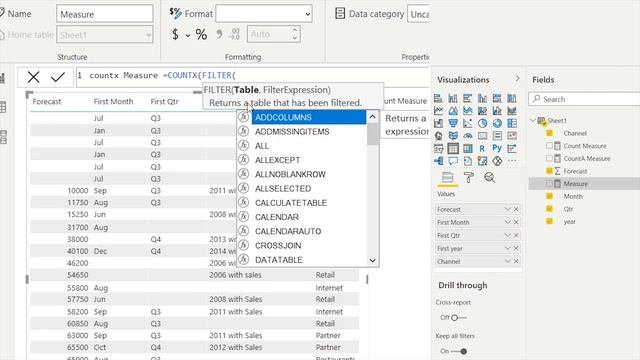Remove Channel from Values

pos(516,261)
